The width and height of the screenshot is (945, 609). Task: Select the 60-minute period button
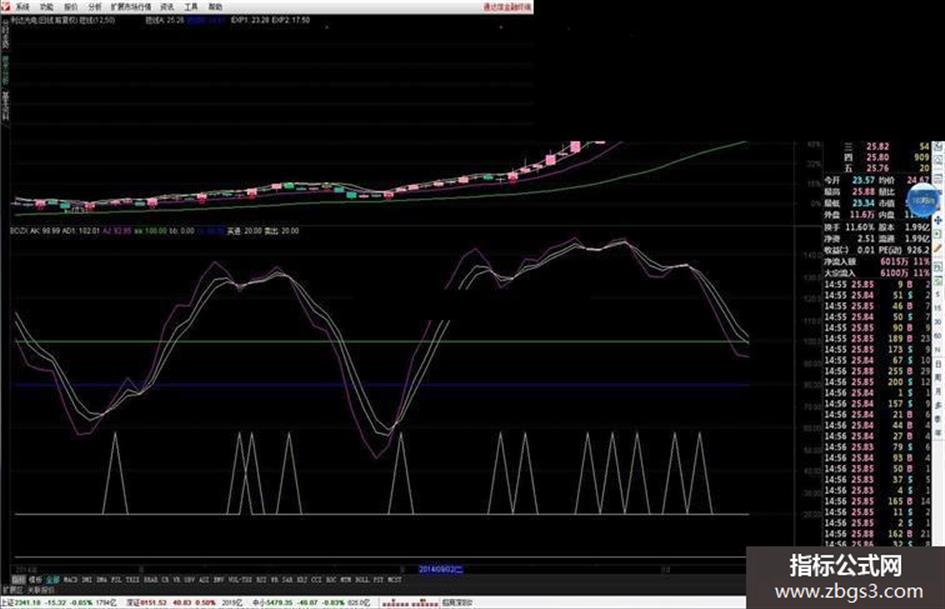[938, 336]
